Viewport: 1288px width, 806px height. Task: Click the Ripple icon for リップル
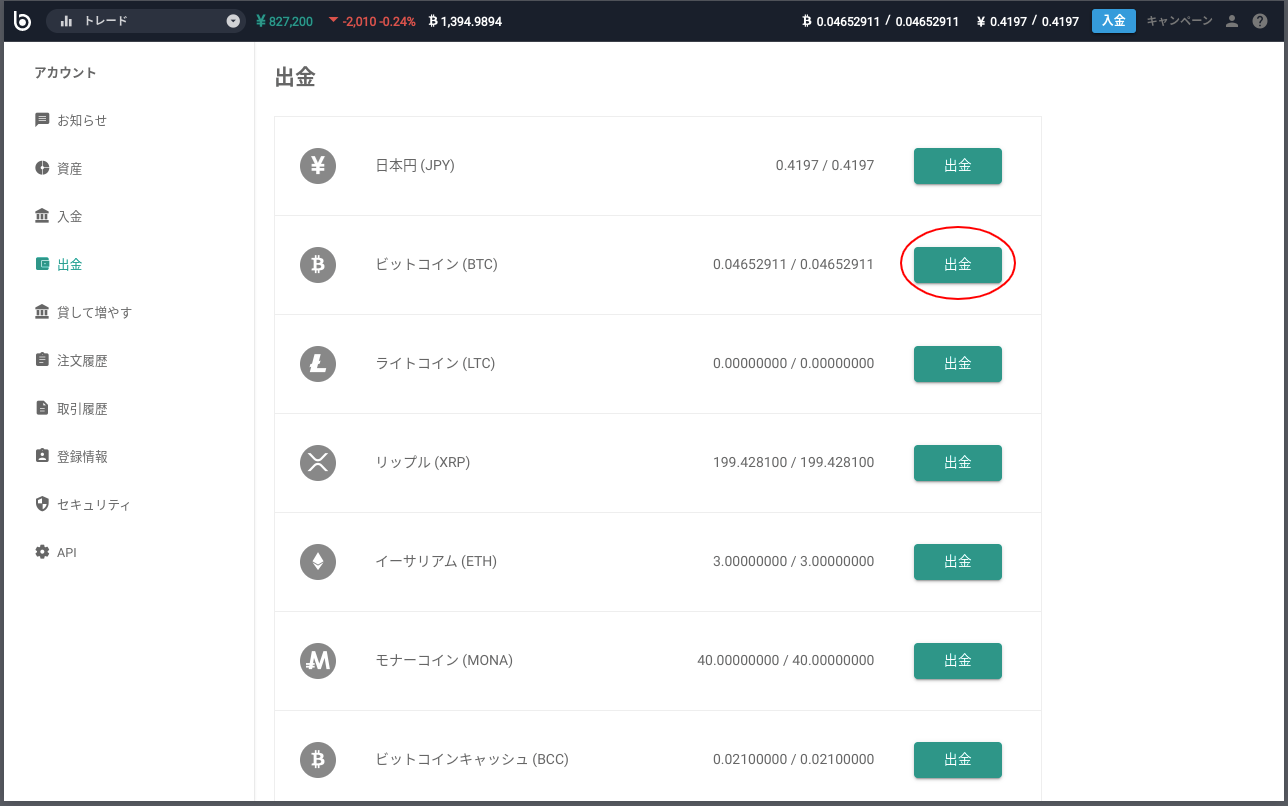(x=318, y=463)
